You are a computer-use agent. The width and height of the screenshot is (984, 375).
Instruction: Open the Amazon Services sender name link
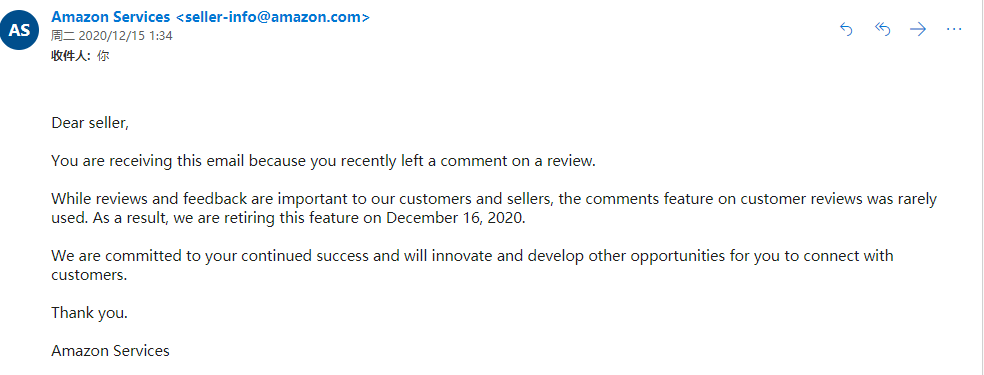(110, 17)
